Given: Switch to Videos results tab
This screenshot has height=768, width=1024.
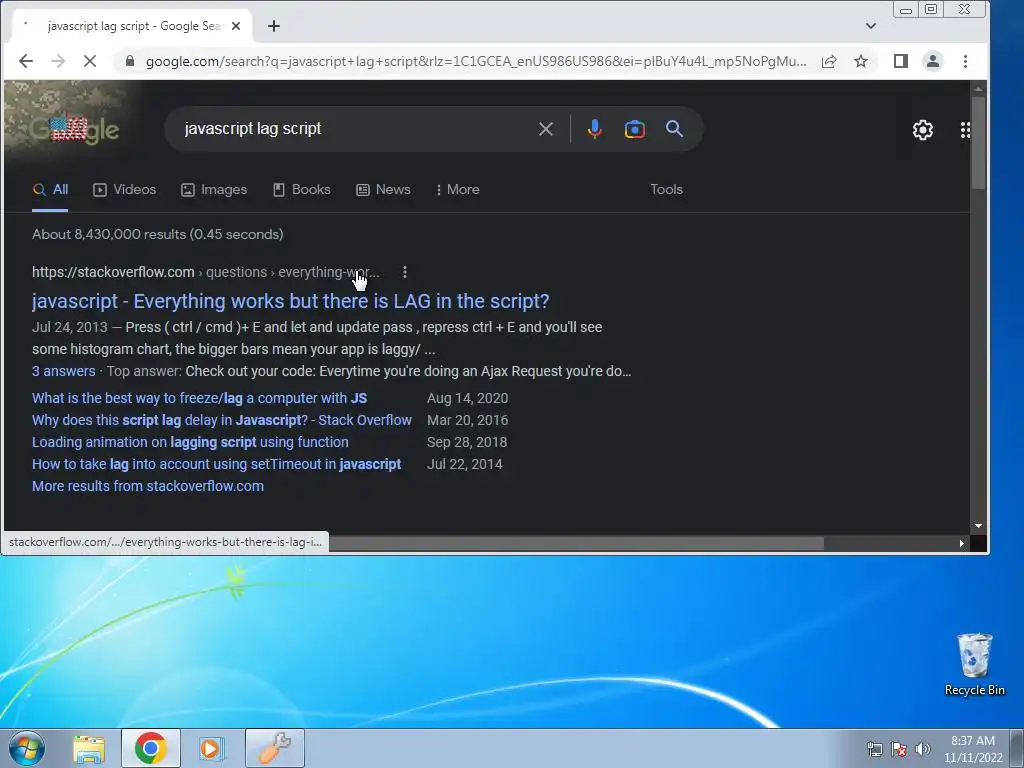Looking at the screenshot, I should pyautogui.click(x=125, y=189).
